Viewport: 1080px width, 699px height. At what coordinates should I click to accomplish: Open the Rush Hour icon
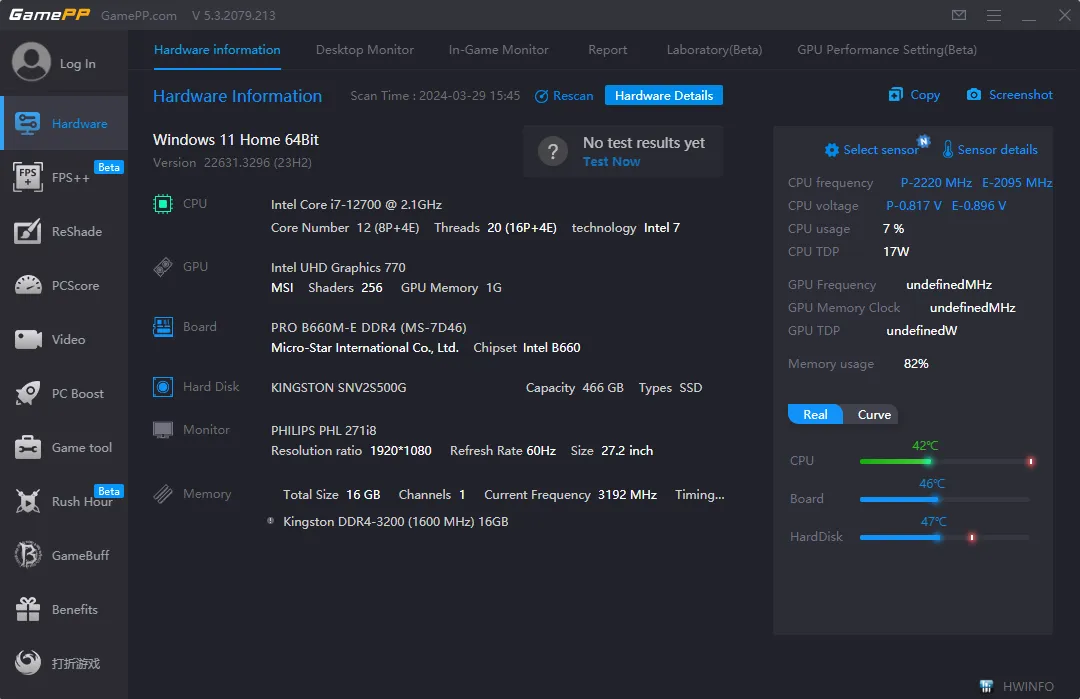pos(28,501)
